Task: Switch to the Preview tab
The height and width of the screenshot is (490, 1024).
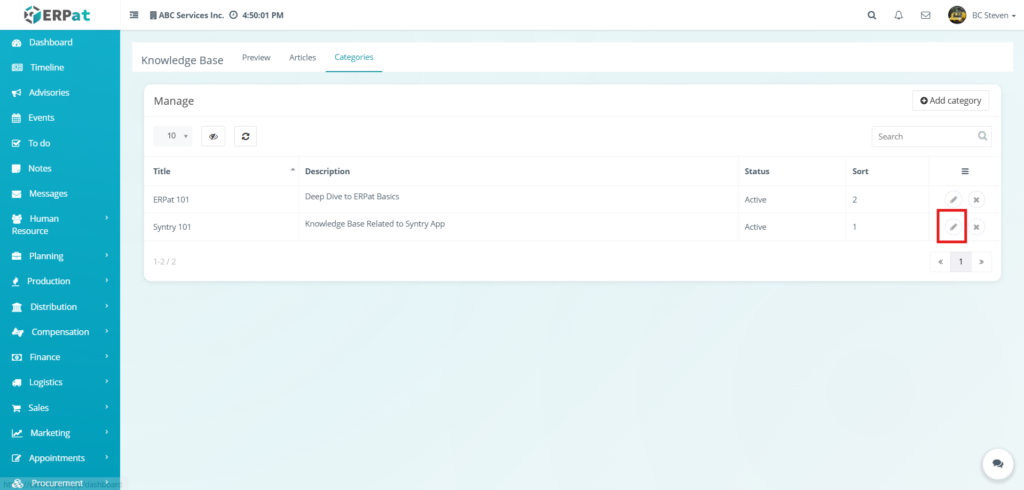Action: [x=256, y=58]
